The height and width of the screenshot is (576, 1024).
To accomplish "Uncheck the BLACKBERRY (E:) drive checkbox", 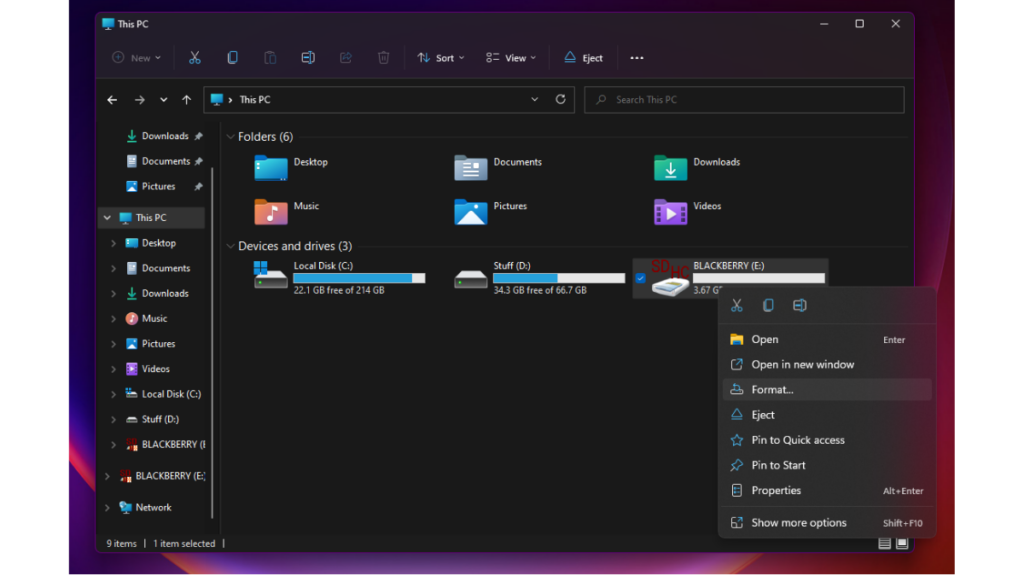I will (640, 279).
